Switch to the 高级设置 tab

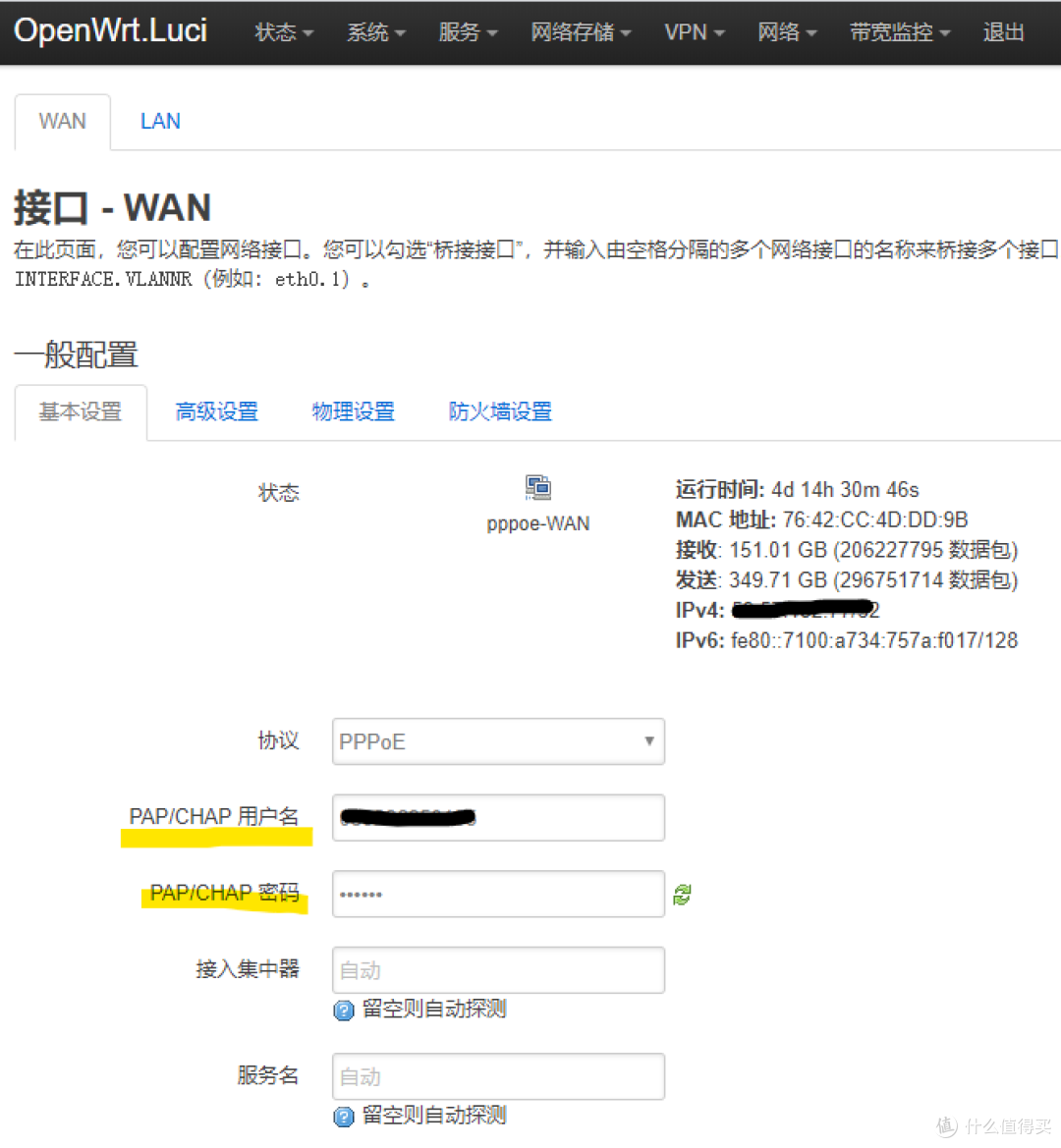(x=217, y=411)
